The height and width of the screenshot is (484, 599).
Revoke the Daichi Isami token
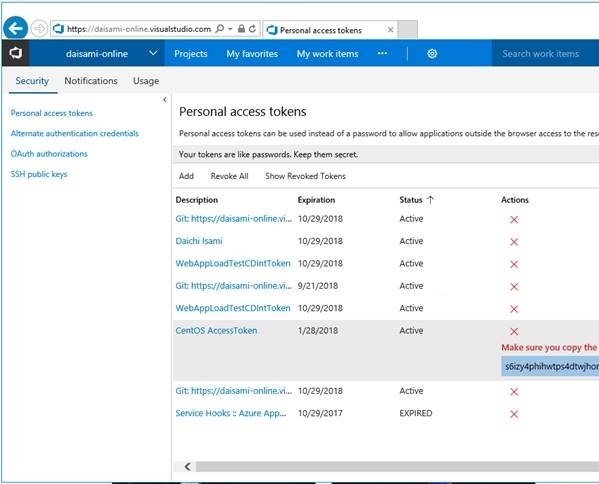pos(514,242)
